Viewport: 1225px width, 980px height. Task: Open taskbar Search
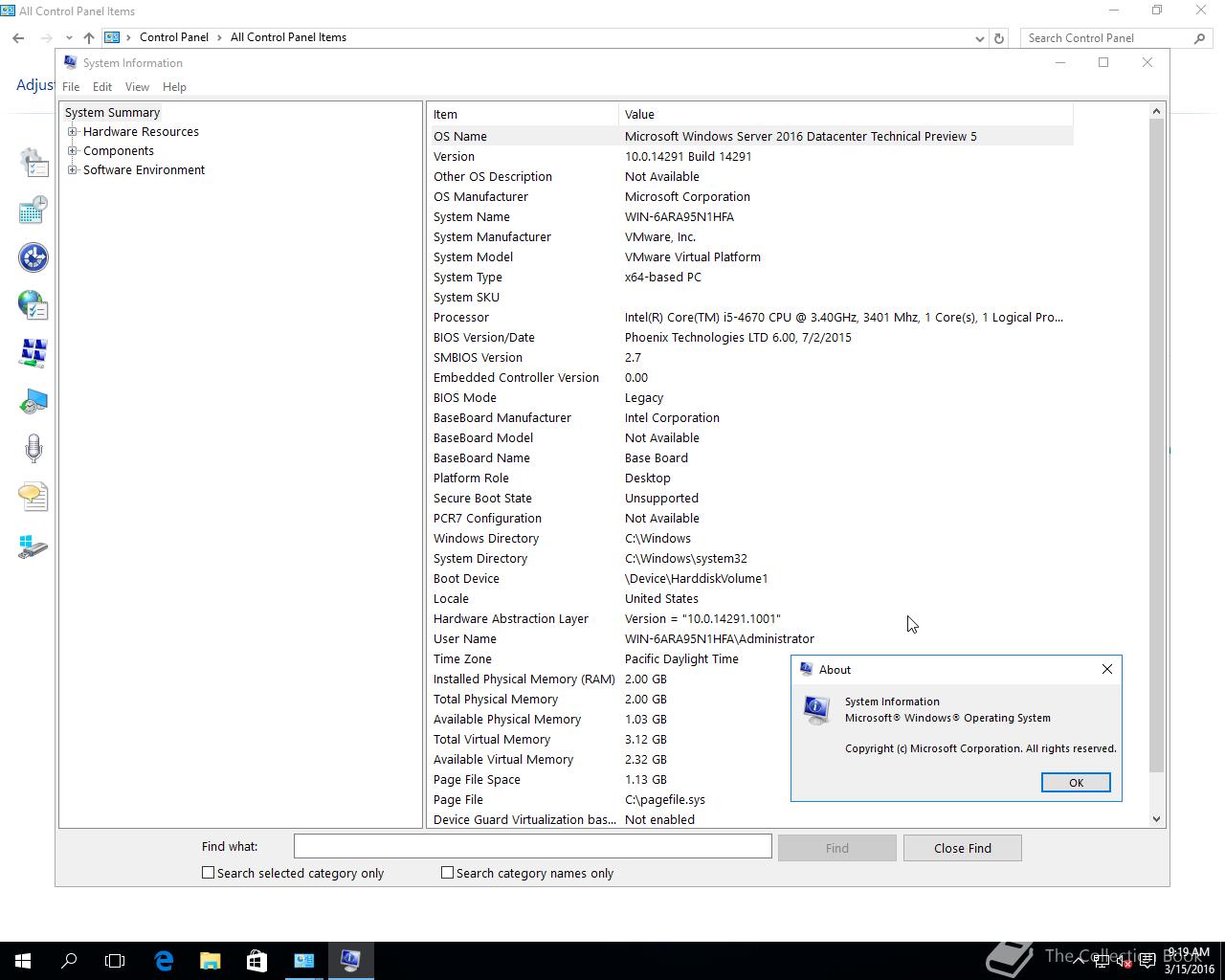click(x=69, y=961)
